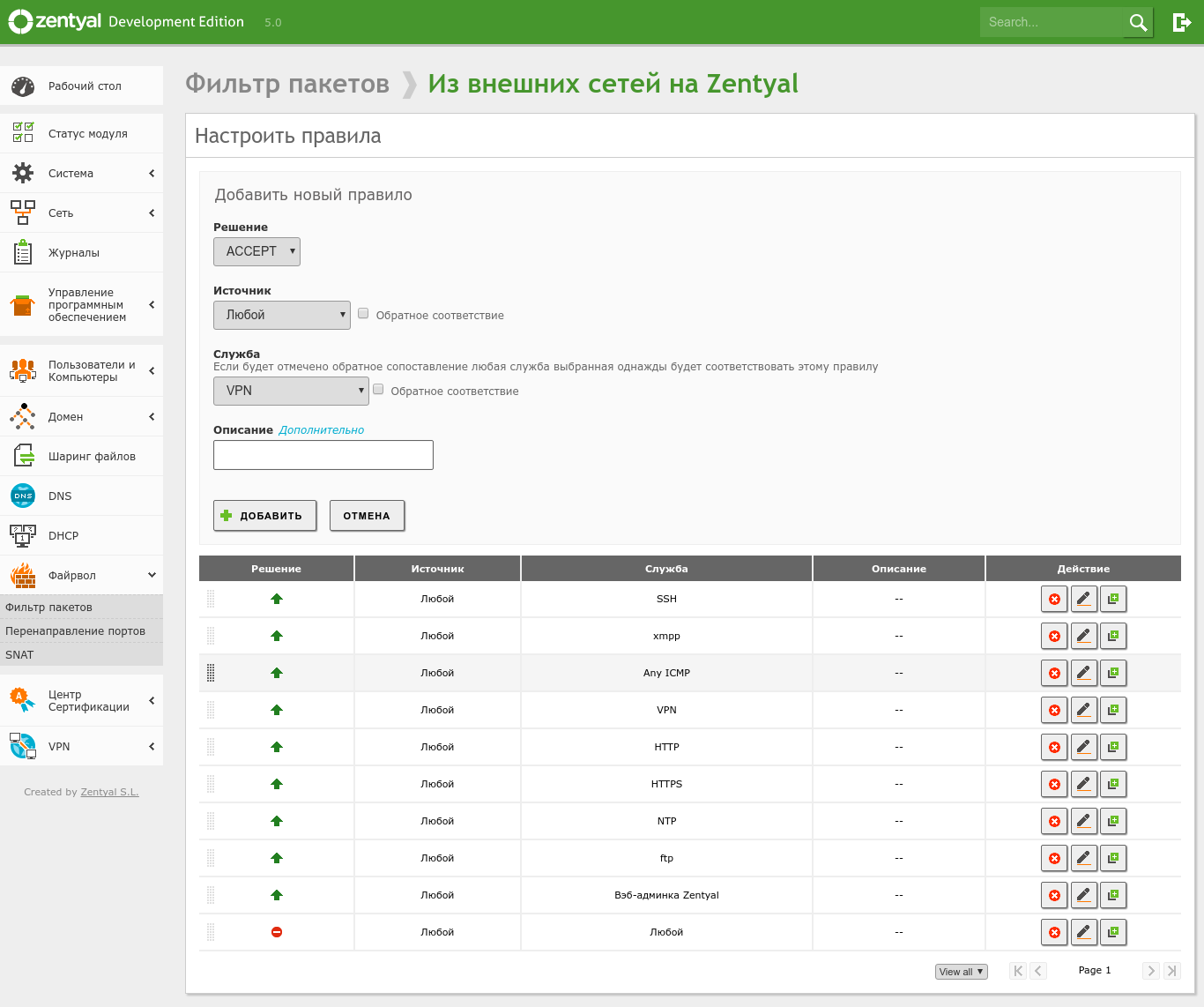Delete the NTP rule
The width and height of the screenshot is (1204, 1007).
[x=1054, y=821]
